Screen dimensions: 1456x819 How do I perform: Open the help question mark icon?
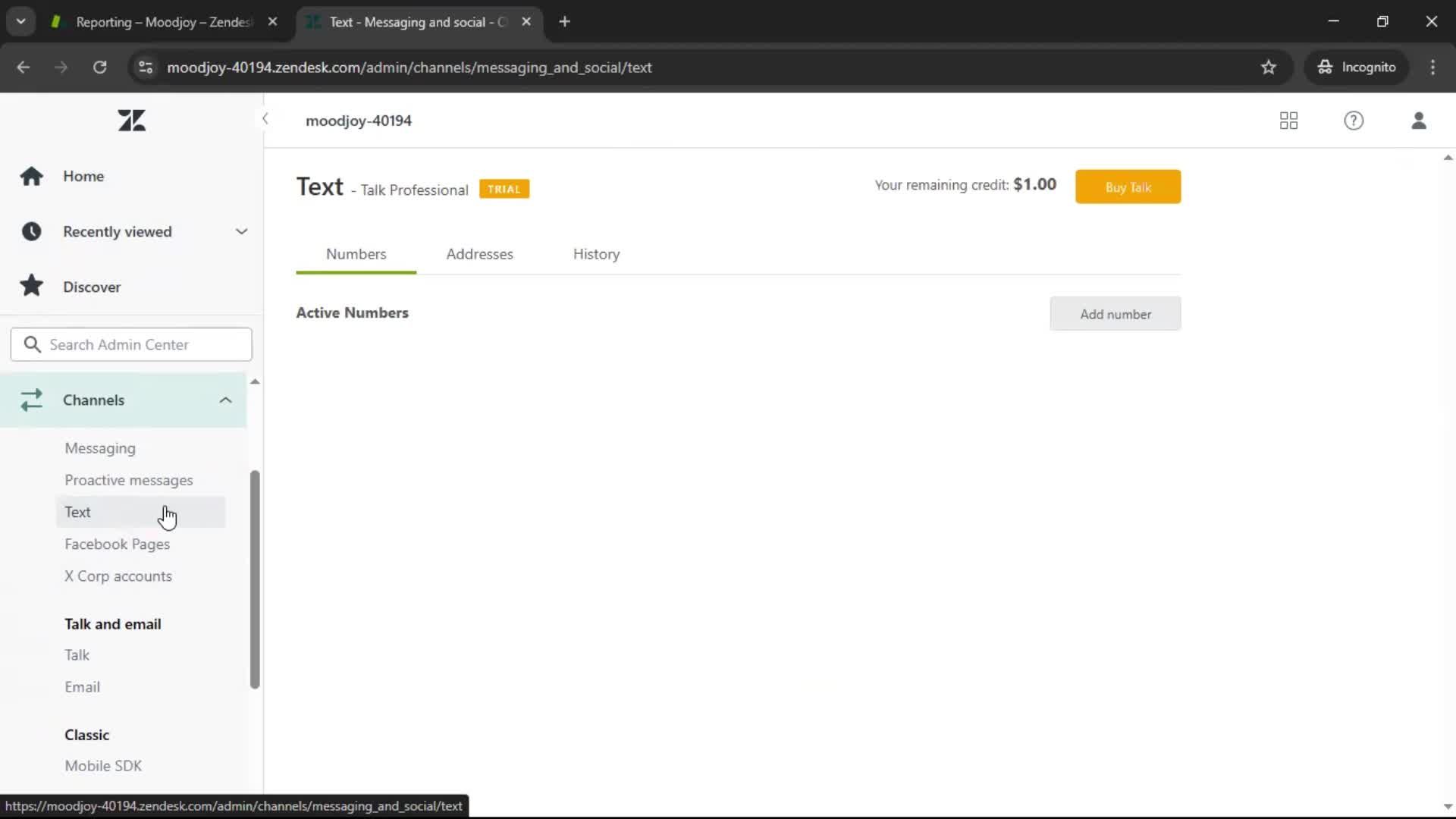tap(1354, 121)
